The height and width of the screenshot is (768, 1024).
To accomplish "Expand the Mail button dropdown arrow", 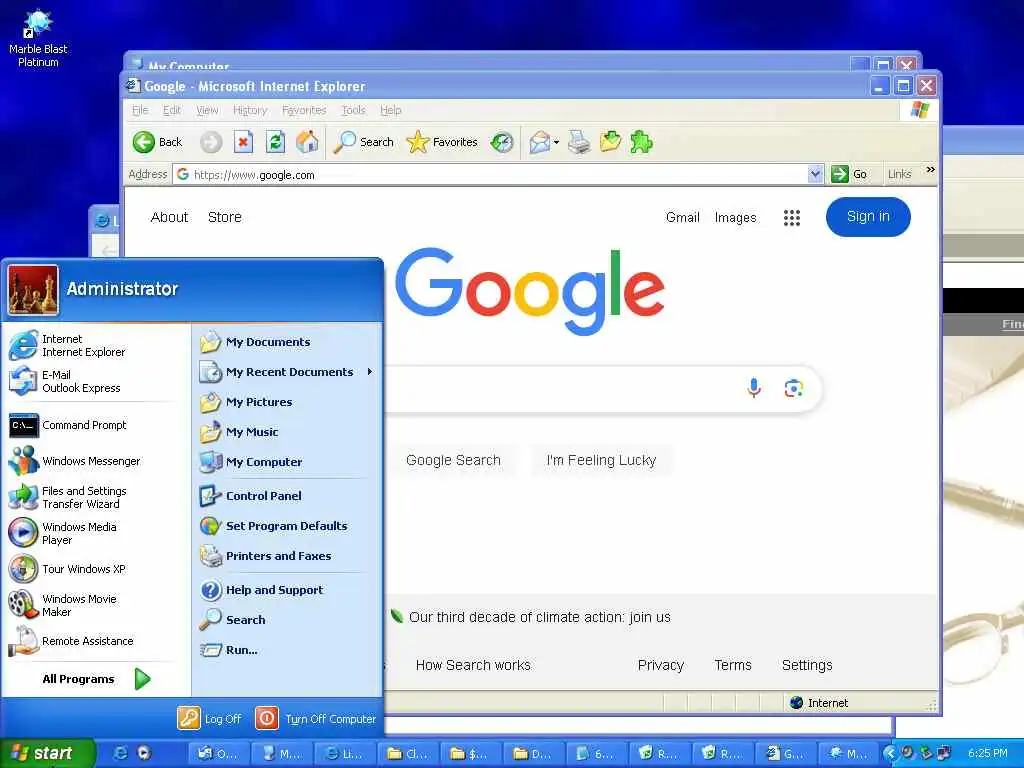I will (556, 142).
